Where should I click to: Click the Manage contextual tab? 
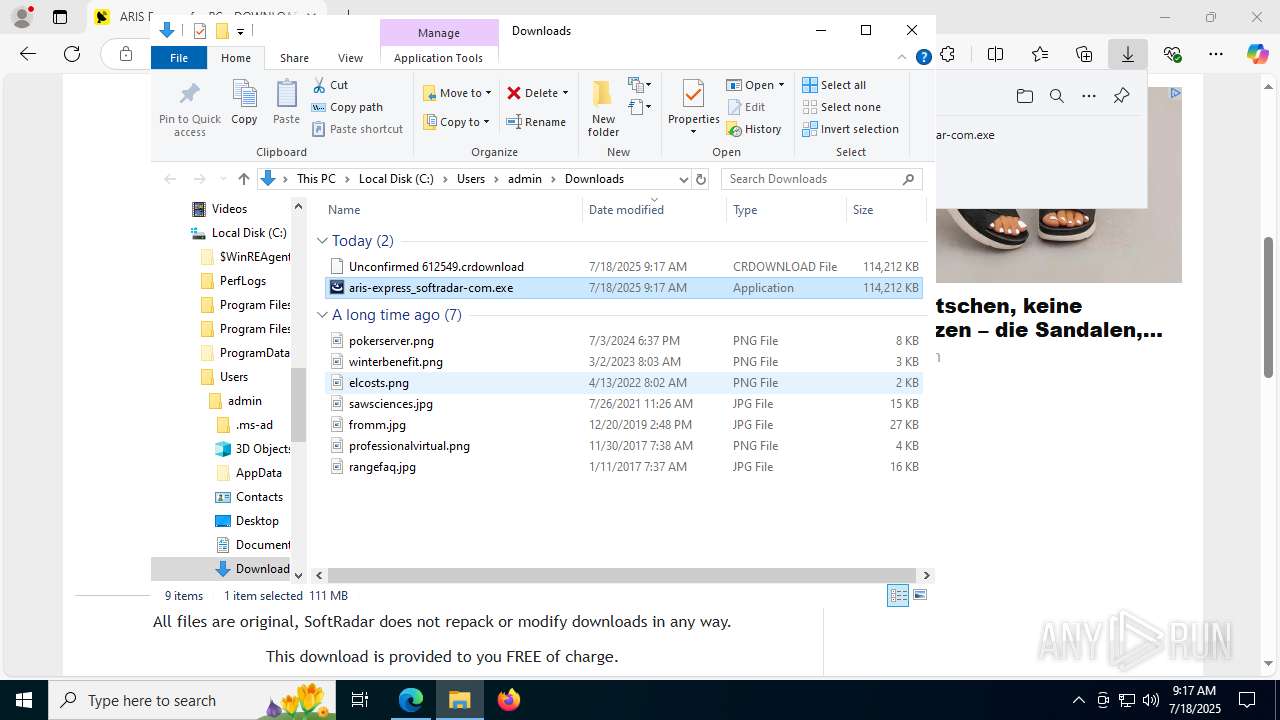438,33
